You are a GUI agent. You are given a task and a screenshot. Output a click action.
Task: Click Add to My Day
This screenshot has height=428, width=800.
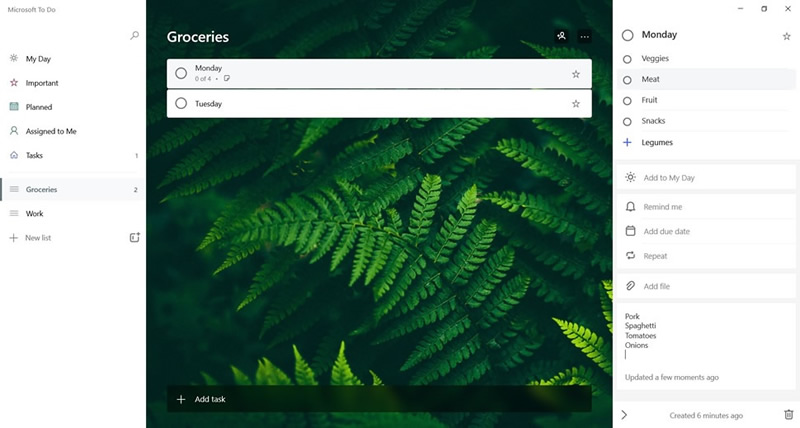click(x=706, y=178)
